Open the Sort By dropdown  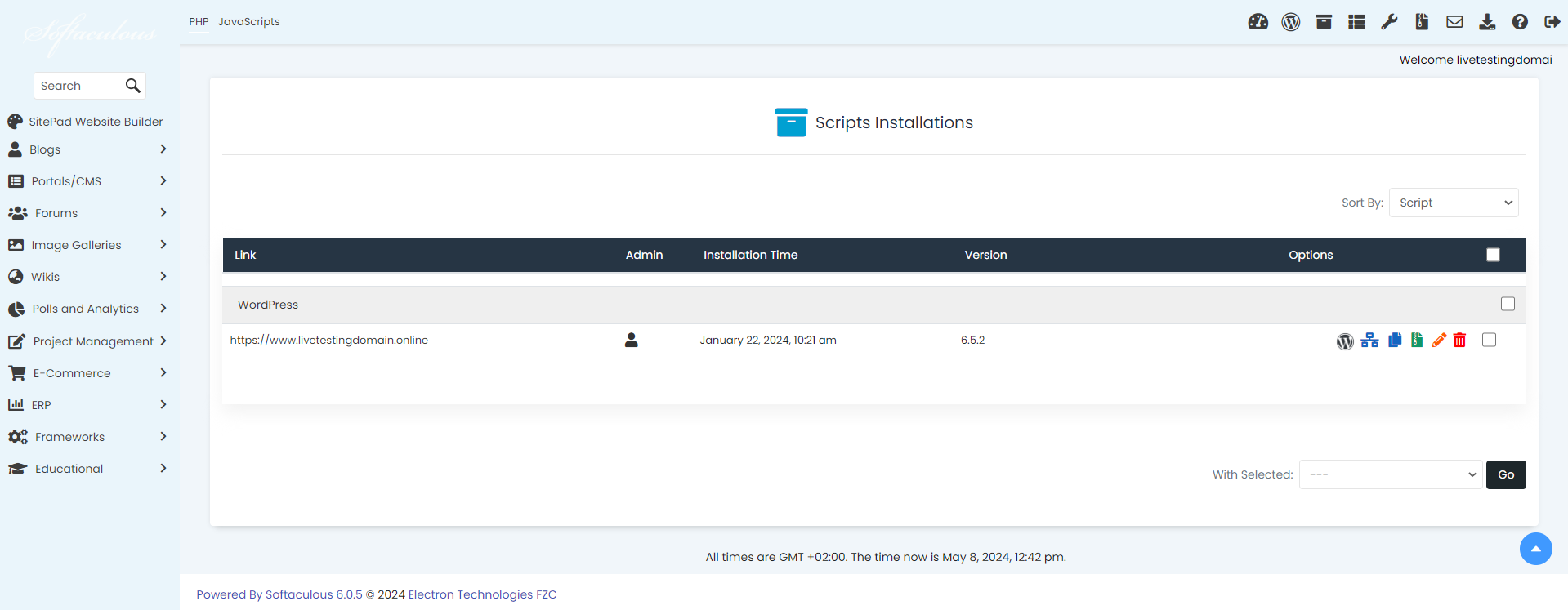click(x=1454, y=203)
